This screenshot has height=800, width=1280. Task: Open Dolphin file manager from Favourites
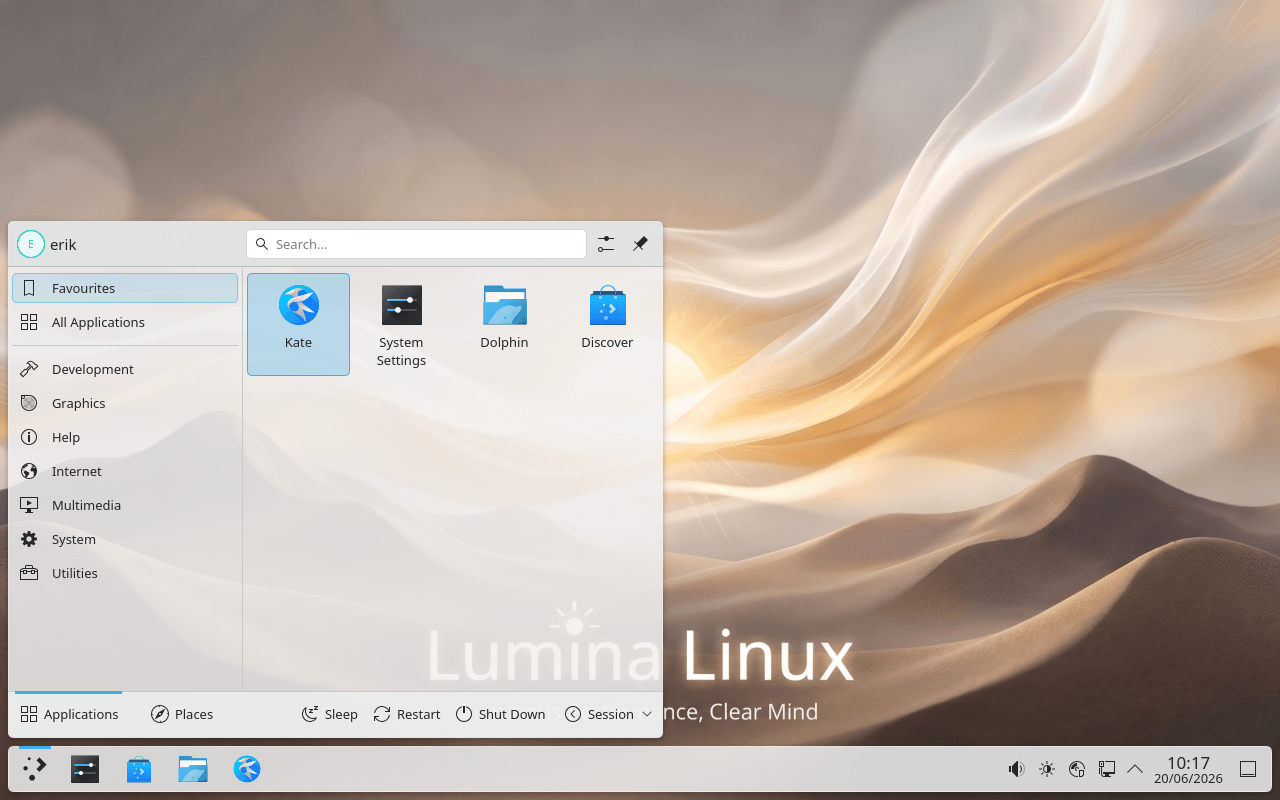coord(504,324)
